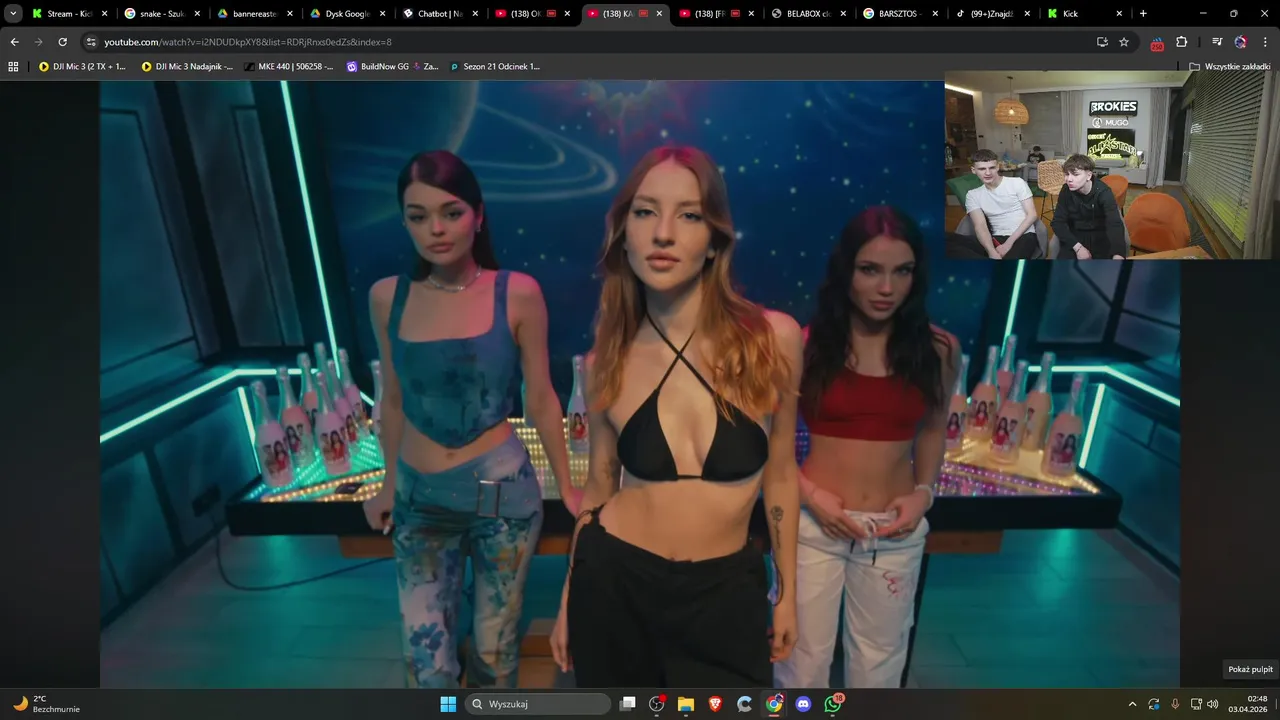Open File Explorer from the taskbar
Viewport: 1280px width, 720px height.
(x=686, y=704)
